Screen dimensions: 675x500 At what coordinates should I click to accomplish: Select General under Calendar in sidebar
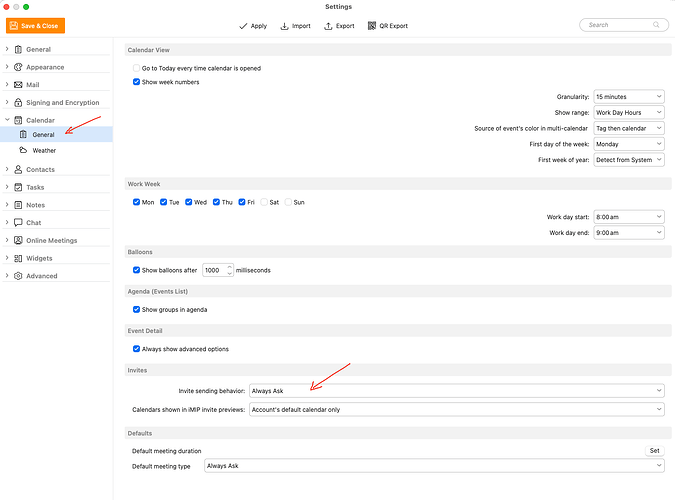(43, 134)
